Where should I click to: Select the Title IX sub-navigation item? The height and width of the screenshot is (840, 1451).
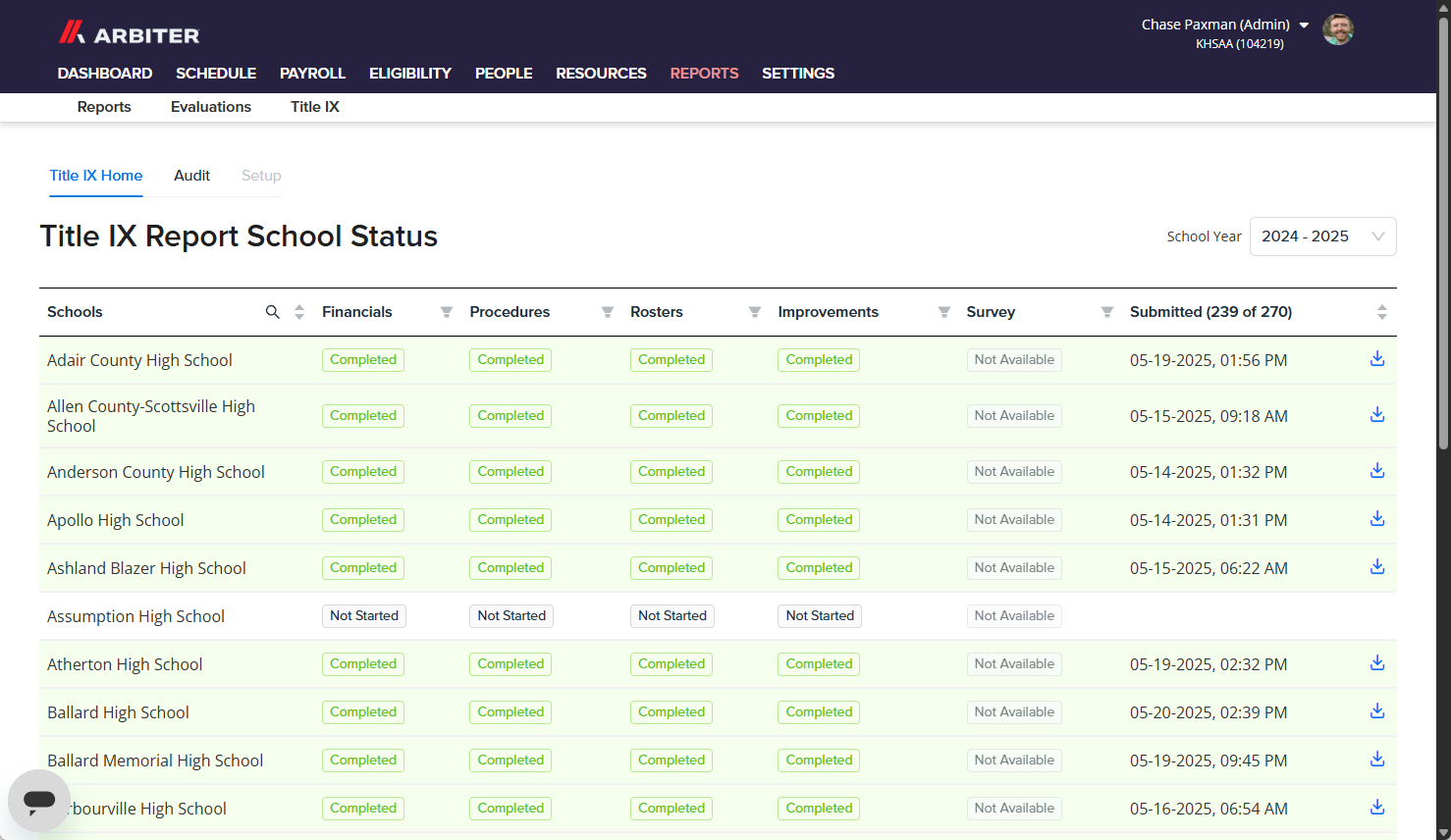315,107
